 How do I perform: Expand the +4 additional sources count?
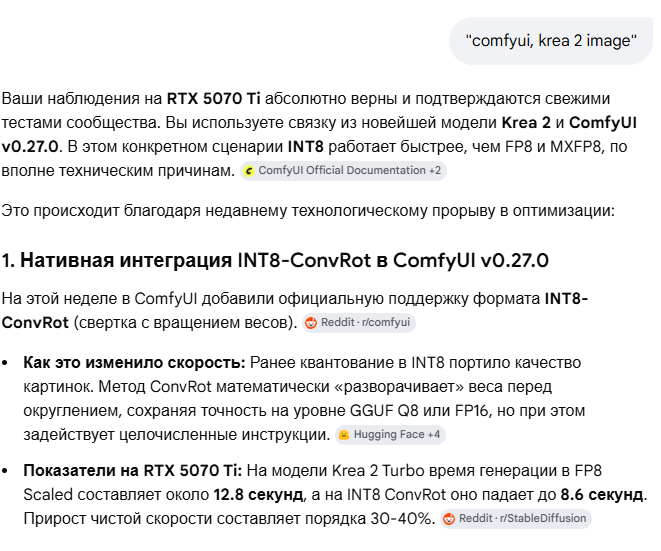tap(434, 435)
